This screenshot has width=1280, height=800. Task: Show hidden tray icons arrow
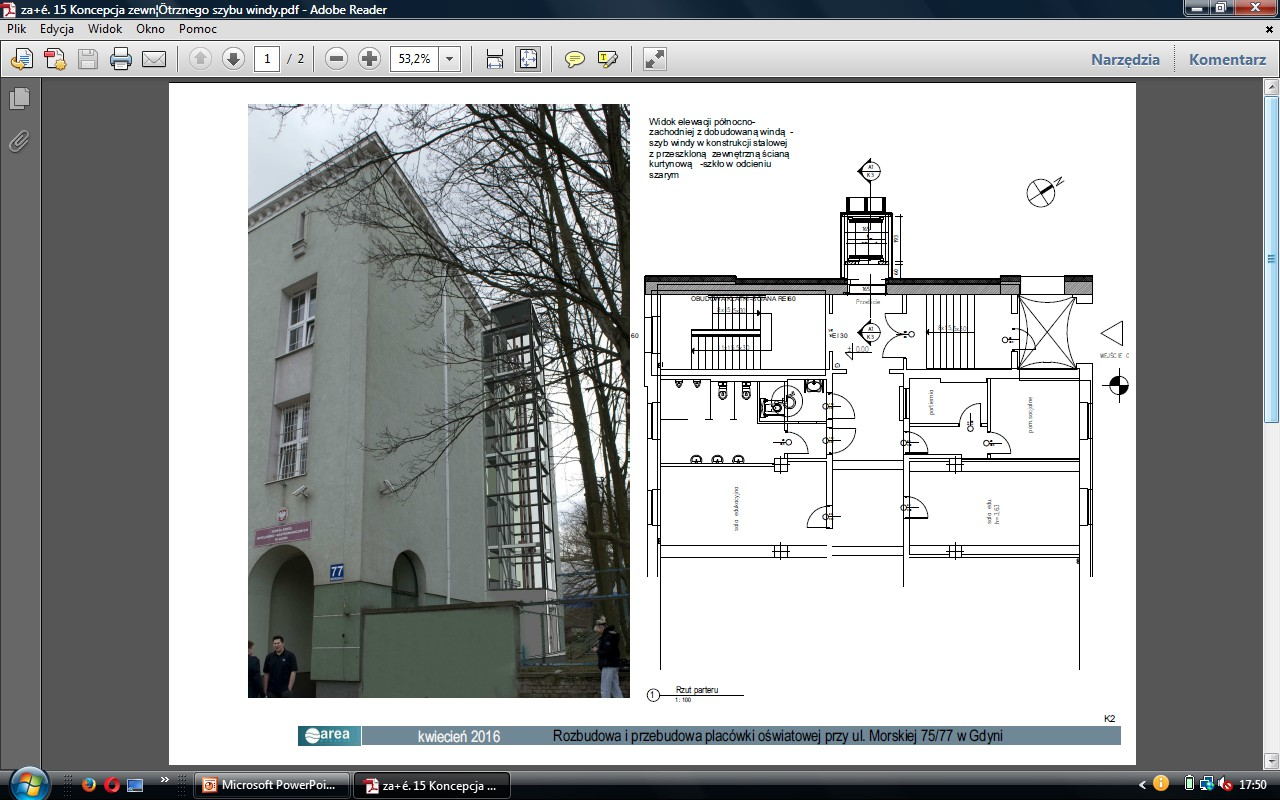coord(1143,785)
